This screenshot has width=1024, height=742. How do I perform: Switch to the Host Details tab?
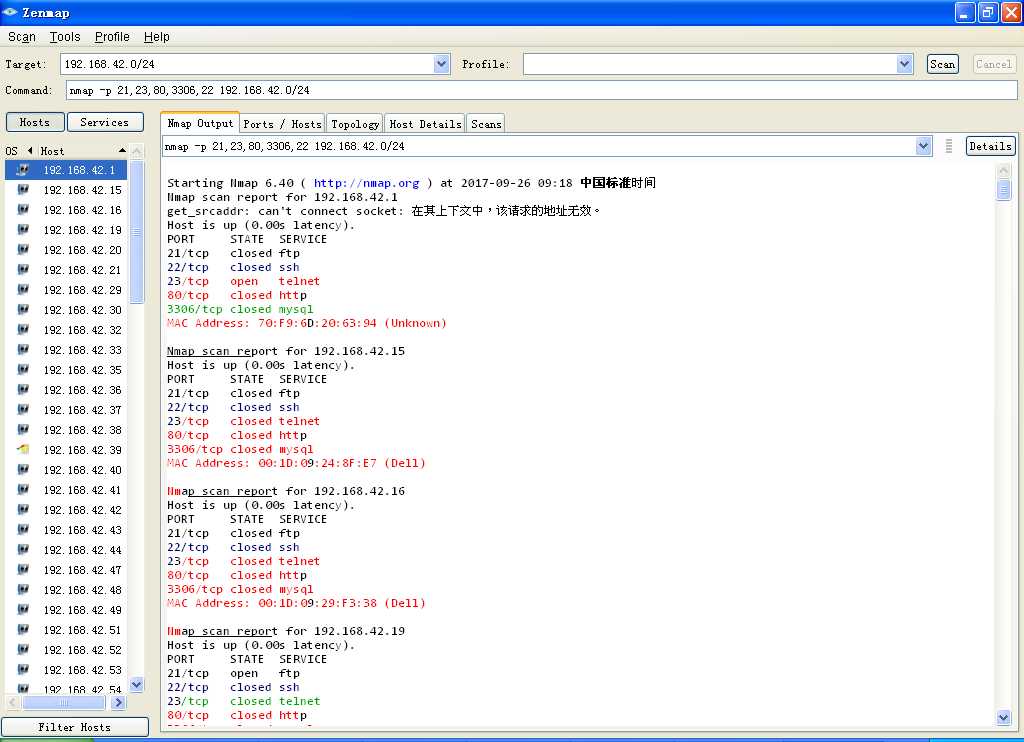point(425,124)
